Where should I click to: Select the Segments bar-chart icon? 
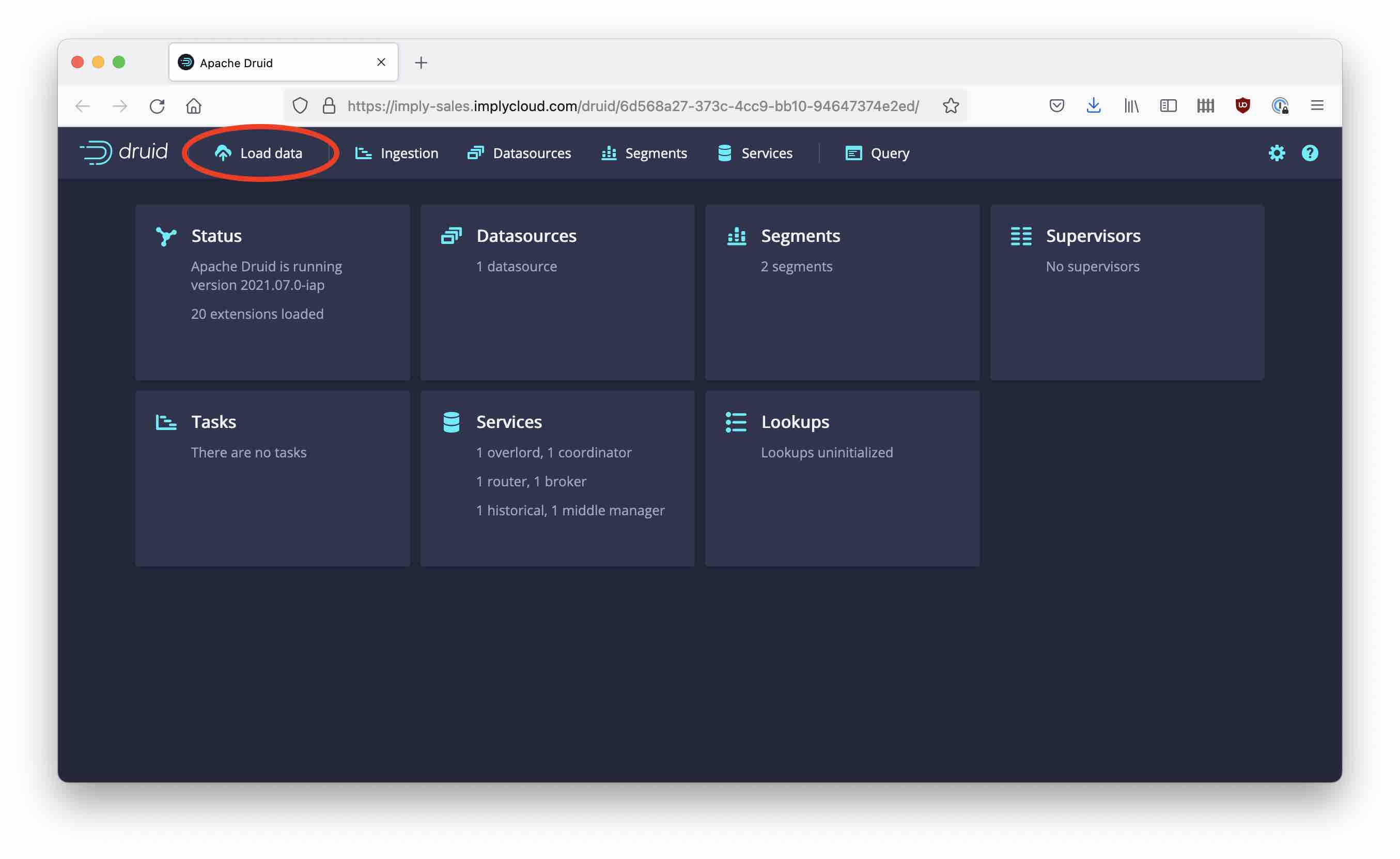click(x=608, y=152)
